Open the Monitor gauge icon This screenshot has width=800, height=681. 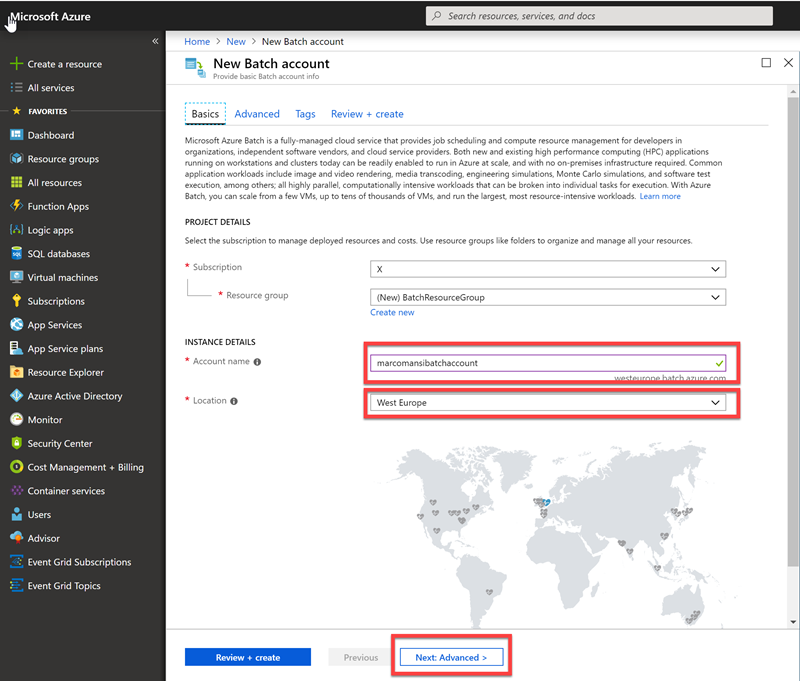pyautogui.click(x=16, y=419)
